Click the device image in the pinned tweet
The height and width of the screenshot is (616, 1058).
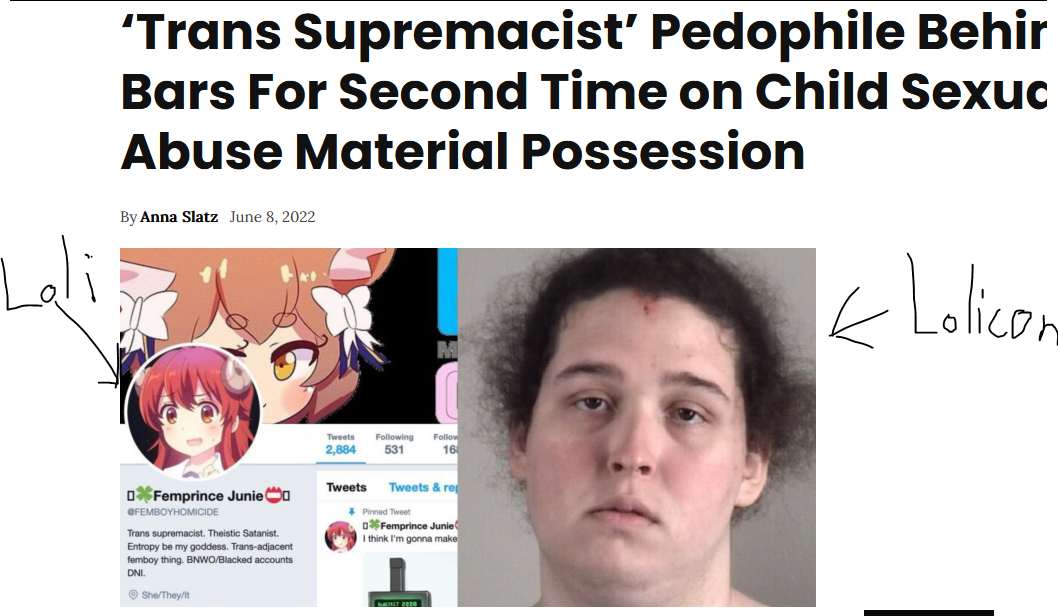[397, 582]
